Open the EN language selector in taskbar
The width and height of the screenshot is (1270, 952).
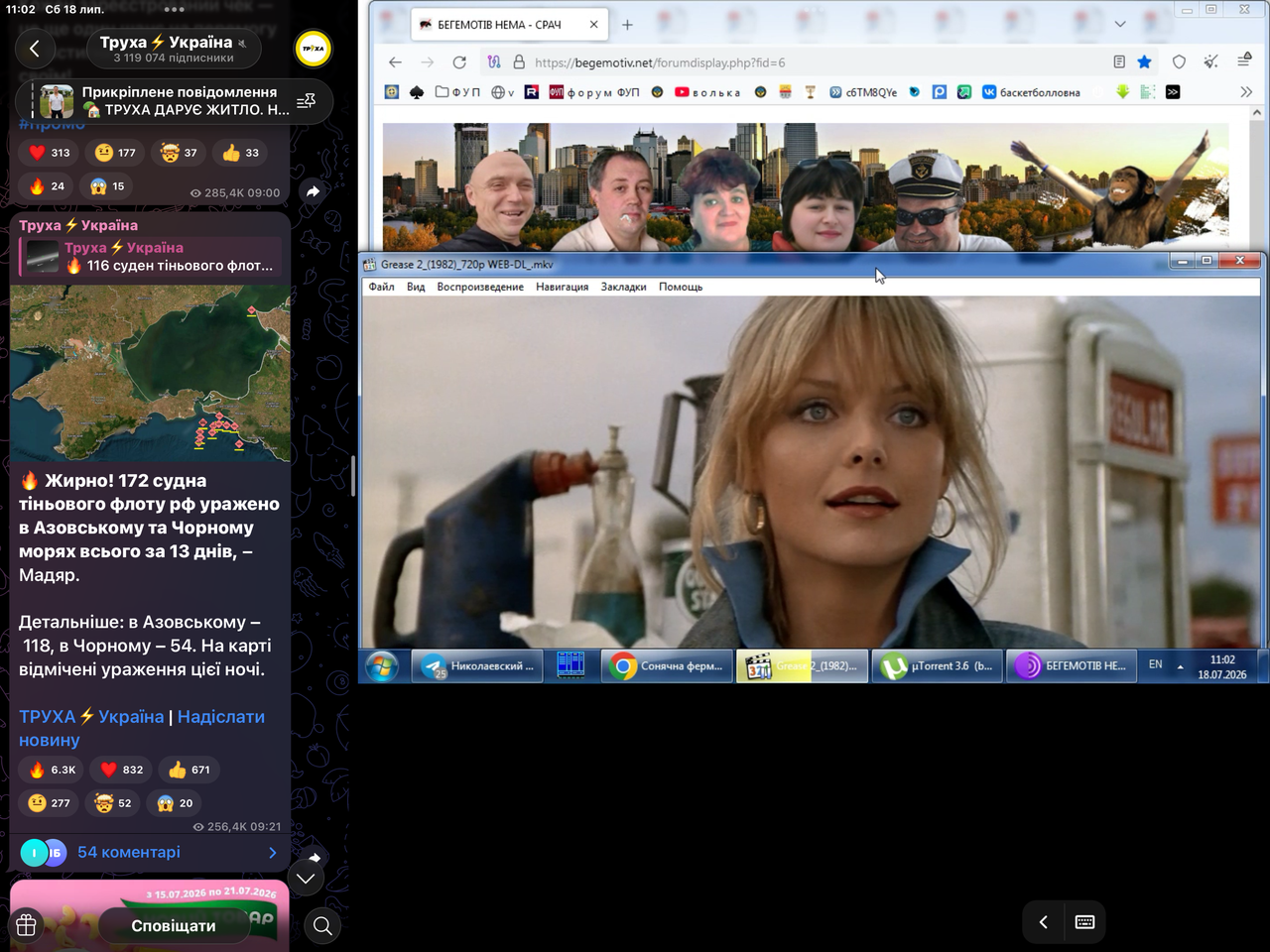tap(1155, 664)
